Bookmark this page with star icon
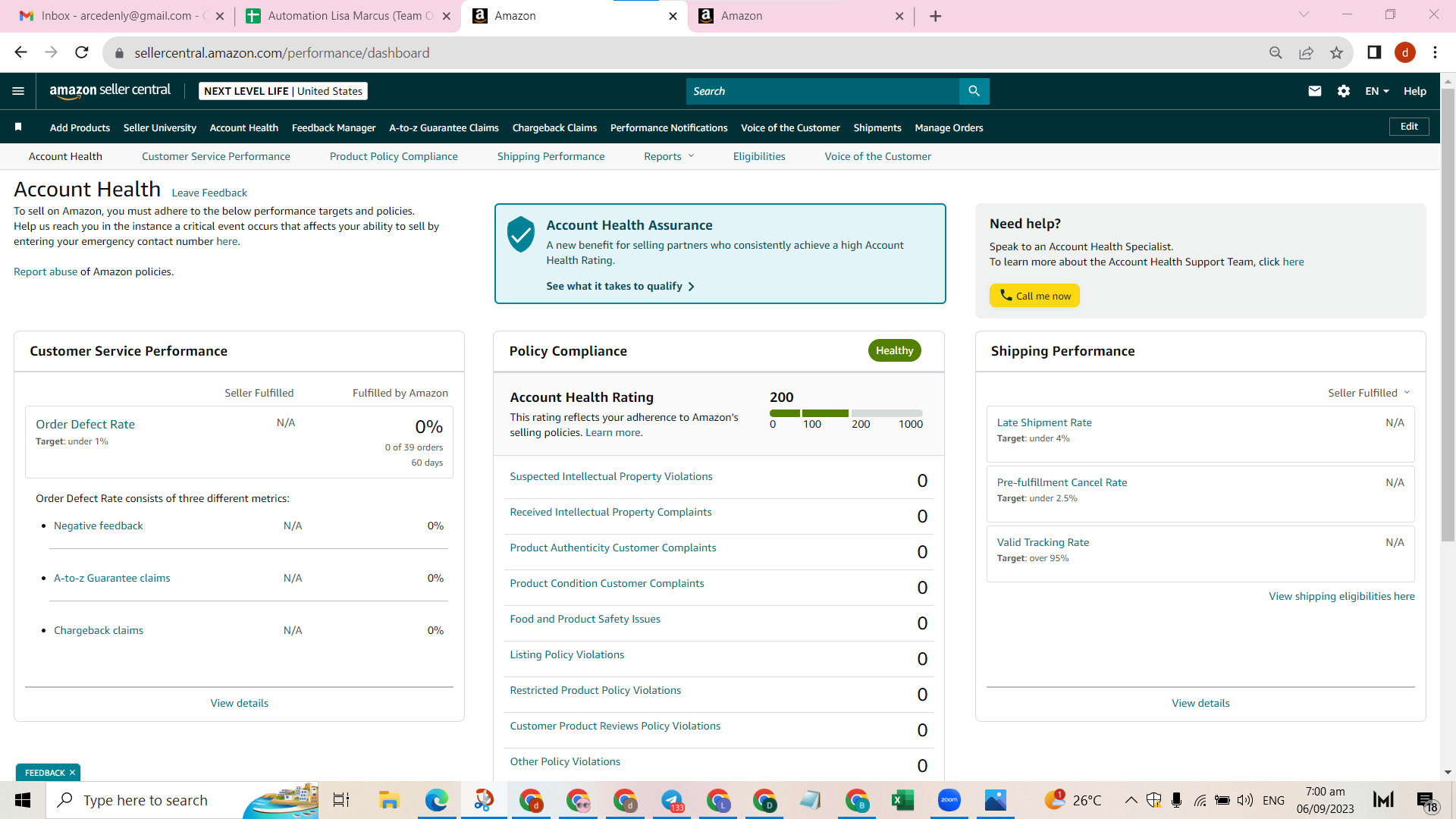 (1336, 52)
